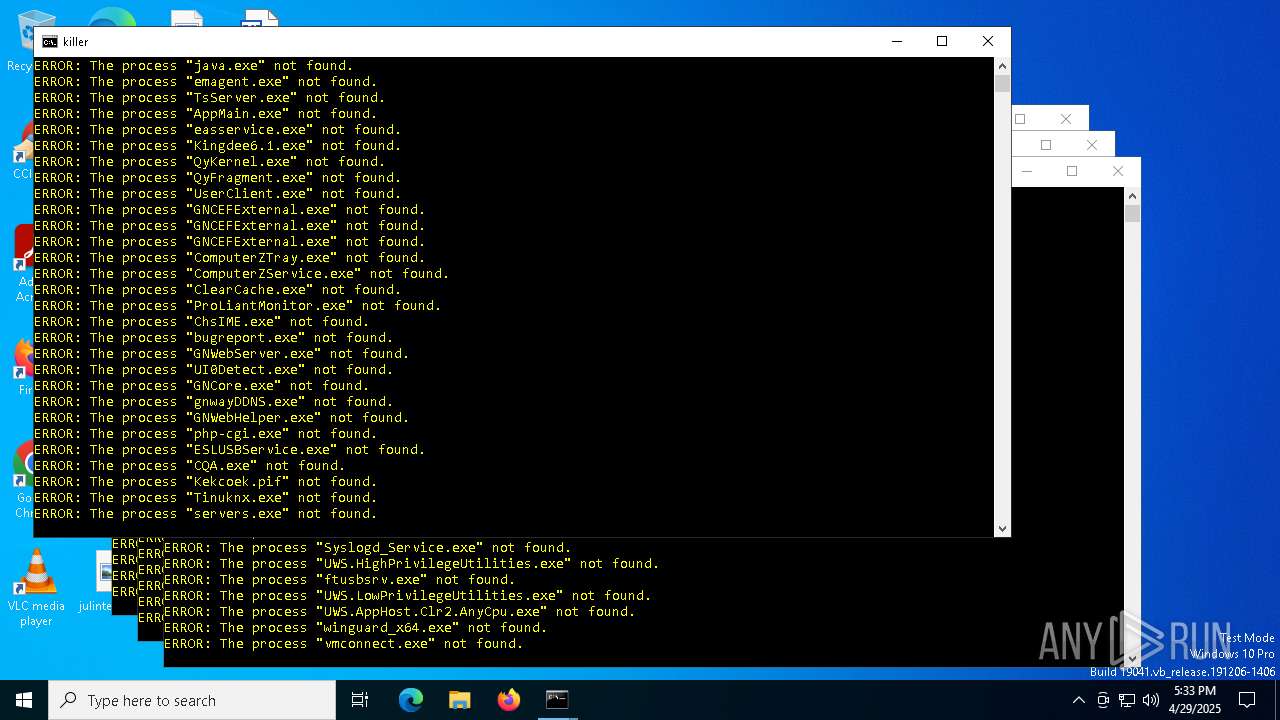Image resolution: width=1280 pixels, height=720 pixels.
Task: Click the killer console window title icon
Action: tap(49, 42)
